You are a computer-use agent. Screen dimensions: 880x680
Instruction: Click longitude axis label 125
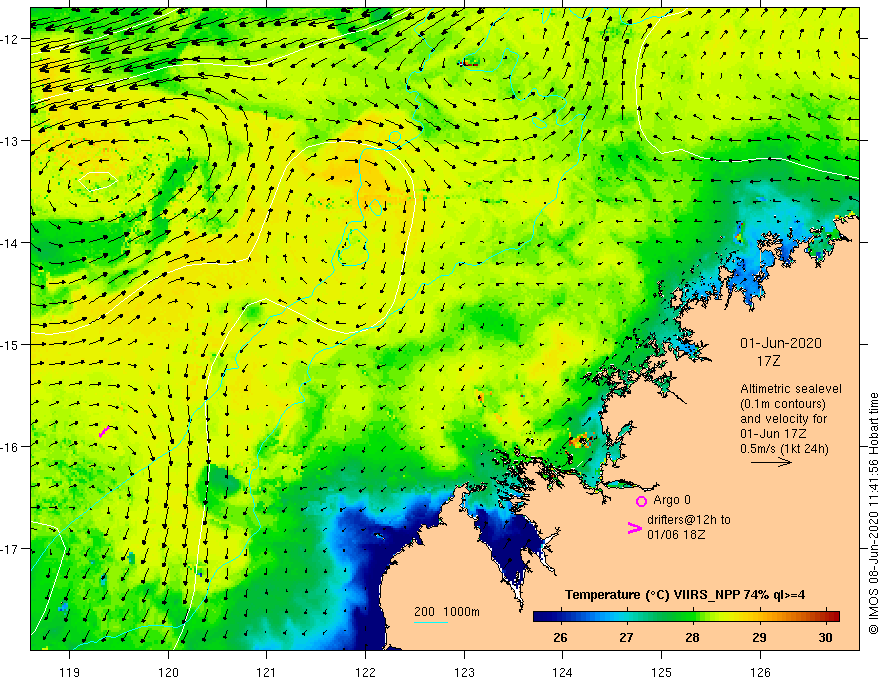662,672
